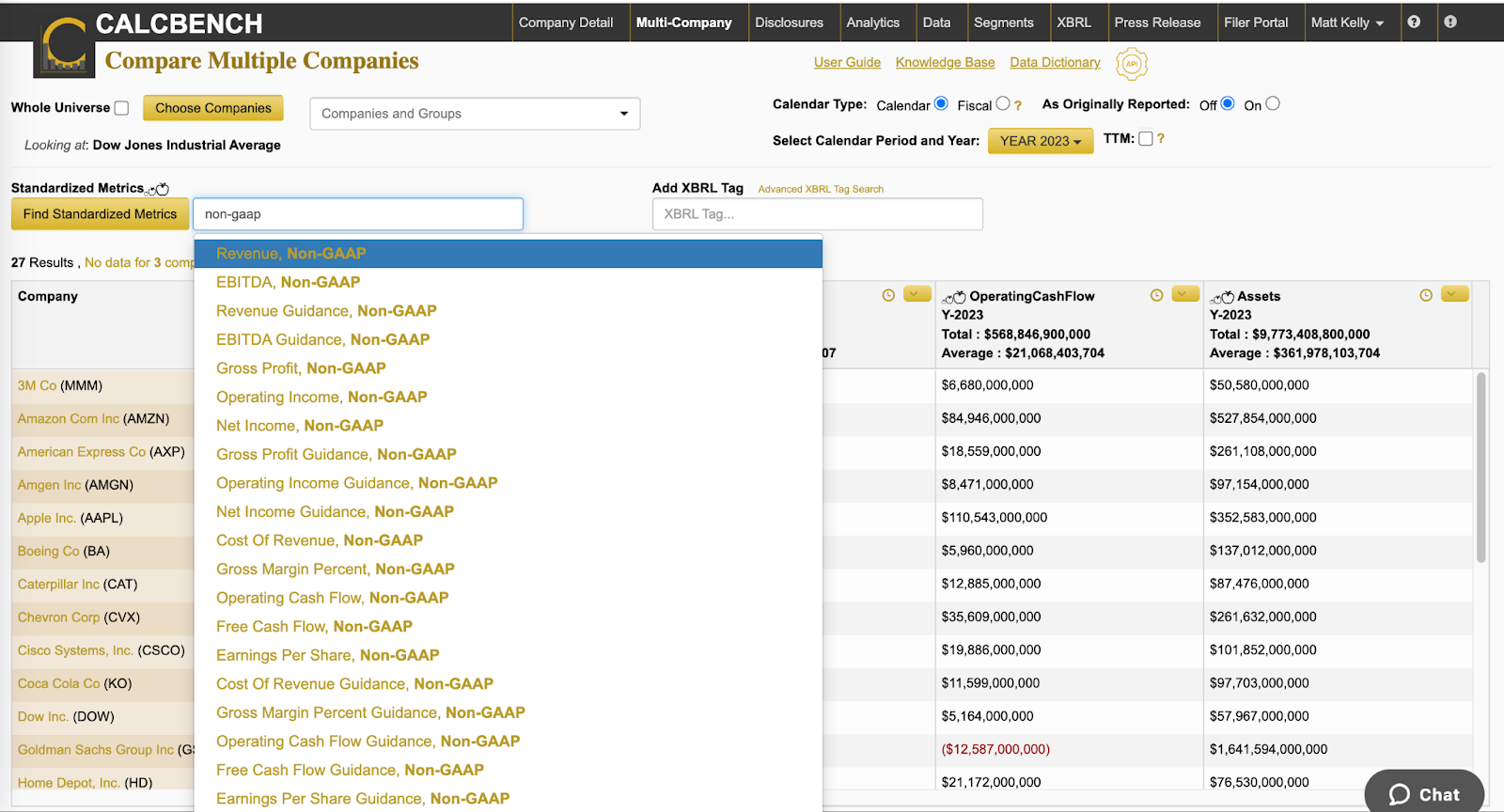1504x812 pixels.
Task: Open the Data Dictionary link
Action: pos(1055,62)
